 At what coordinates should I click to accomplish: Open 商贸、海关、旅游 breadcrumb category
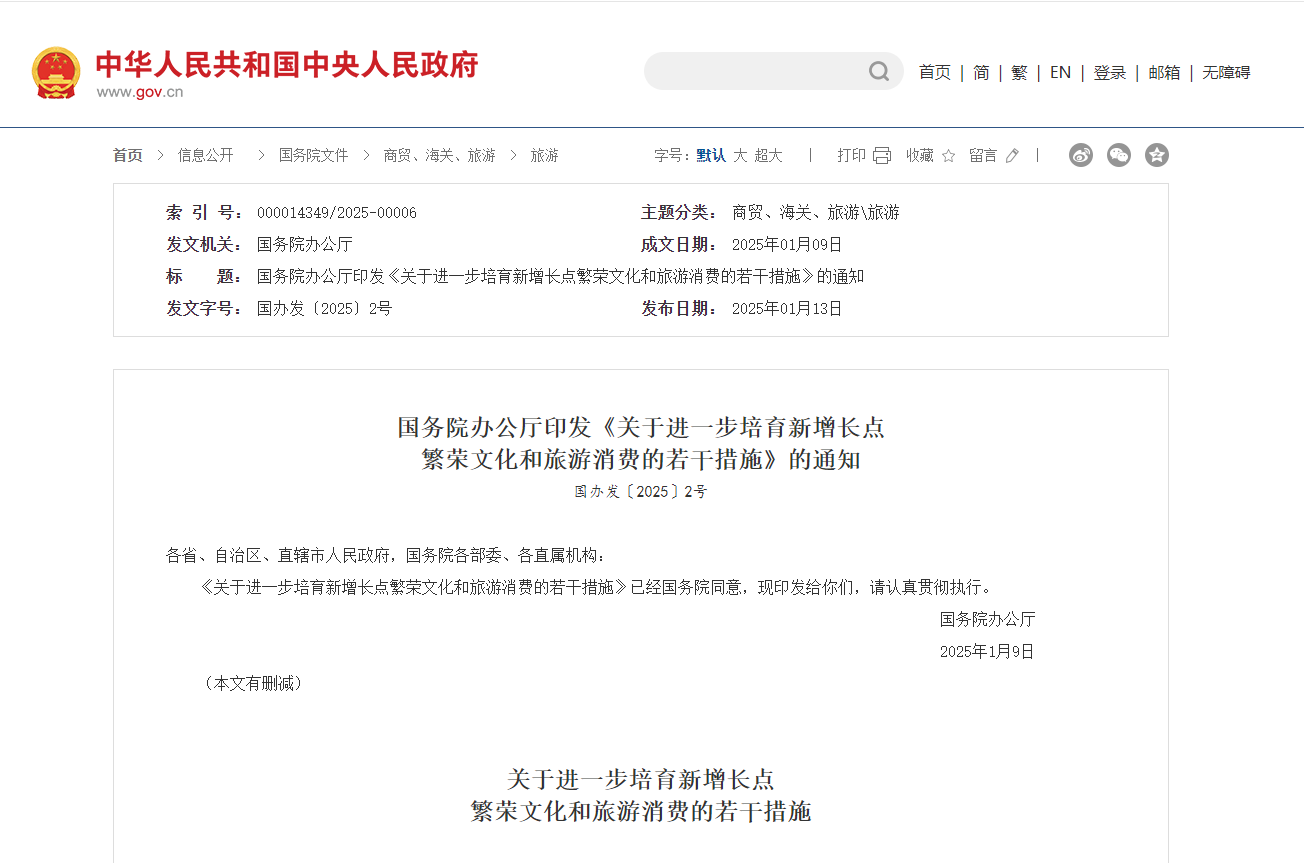(x=439, y=155)
